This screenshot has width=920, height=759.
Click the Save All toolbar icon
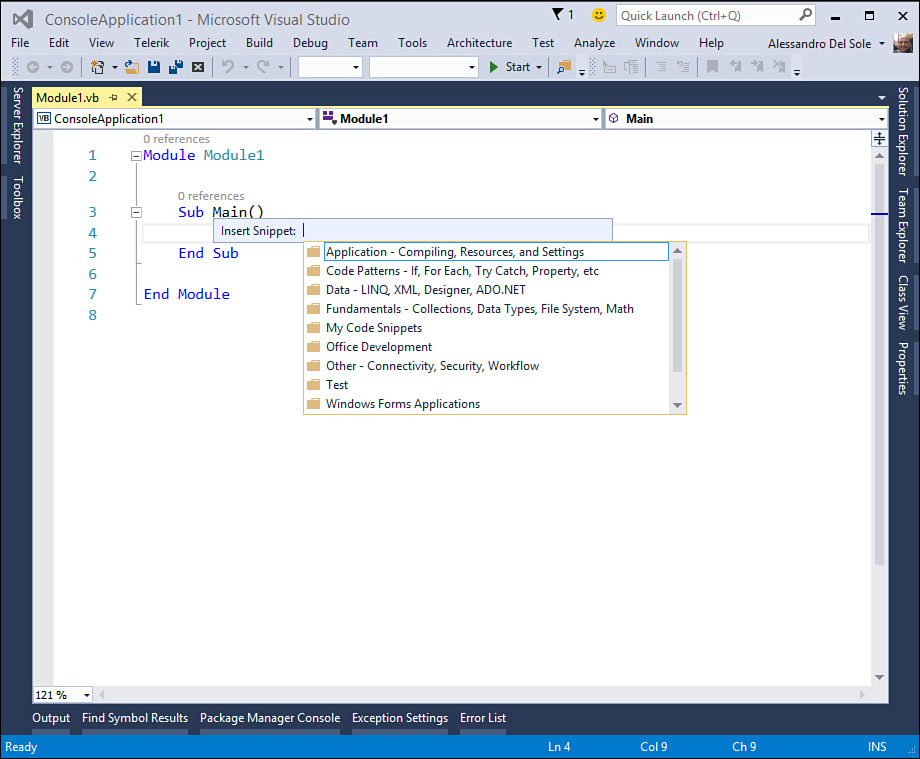pos(175,67)
